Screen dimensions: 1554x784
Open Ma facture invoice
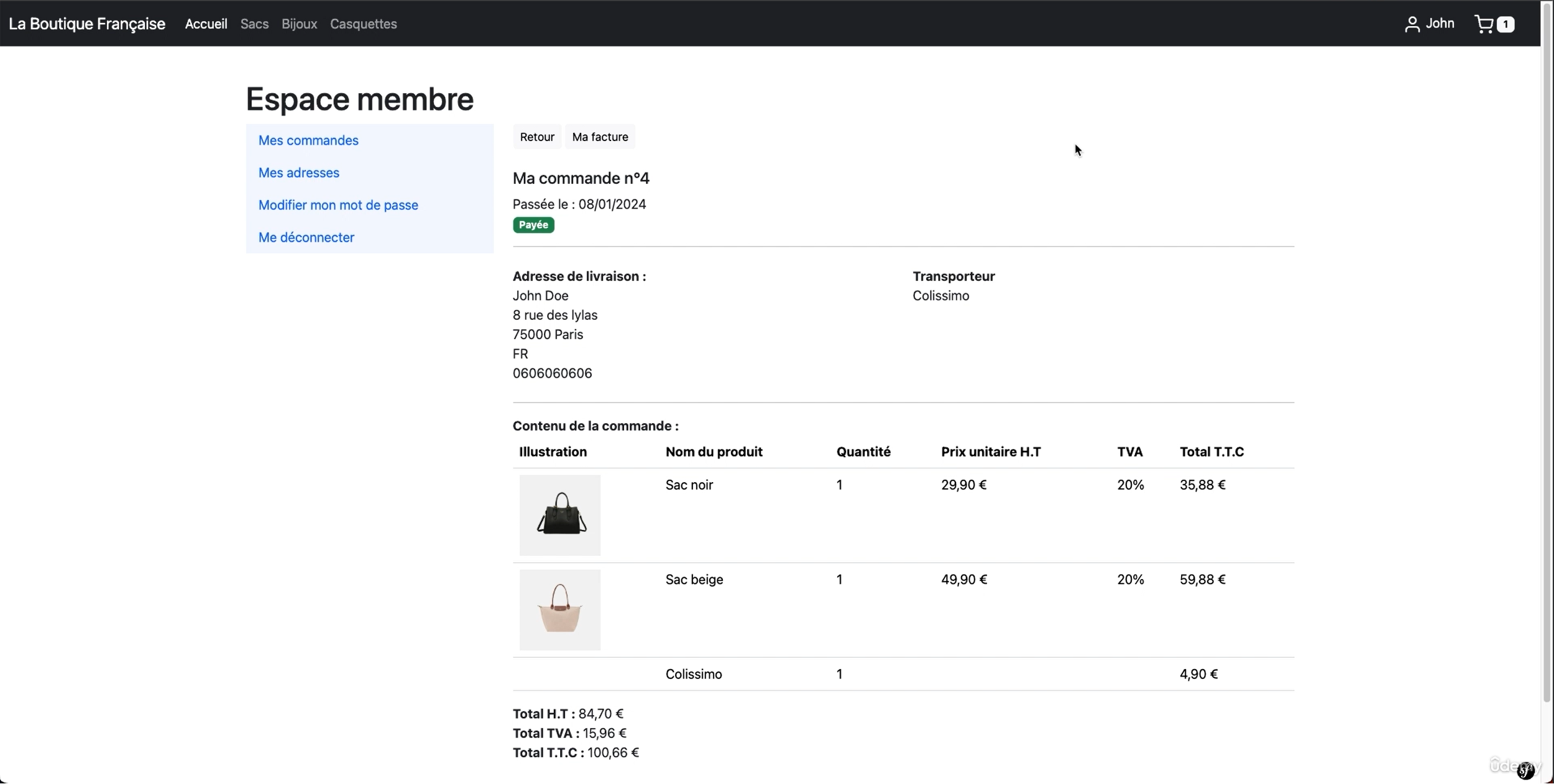pos(599,137)
